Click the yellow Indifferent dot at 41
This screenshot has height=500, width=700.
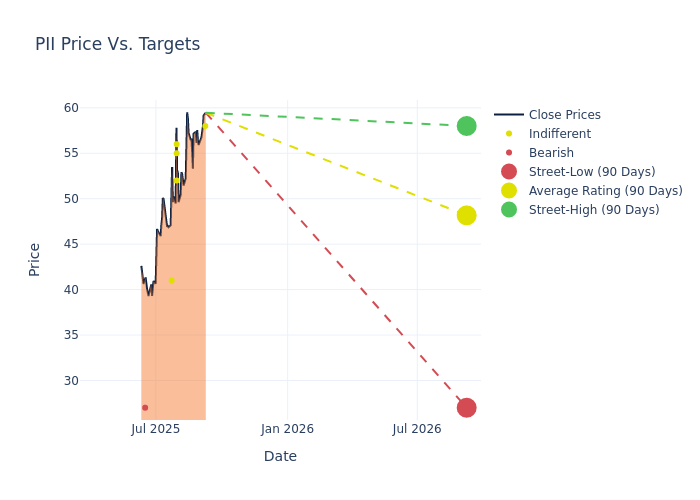pos(171,280)
